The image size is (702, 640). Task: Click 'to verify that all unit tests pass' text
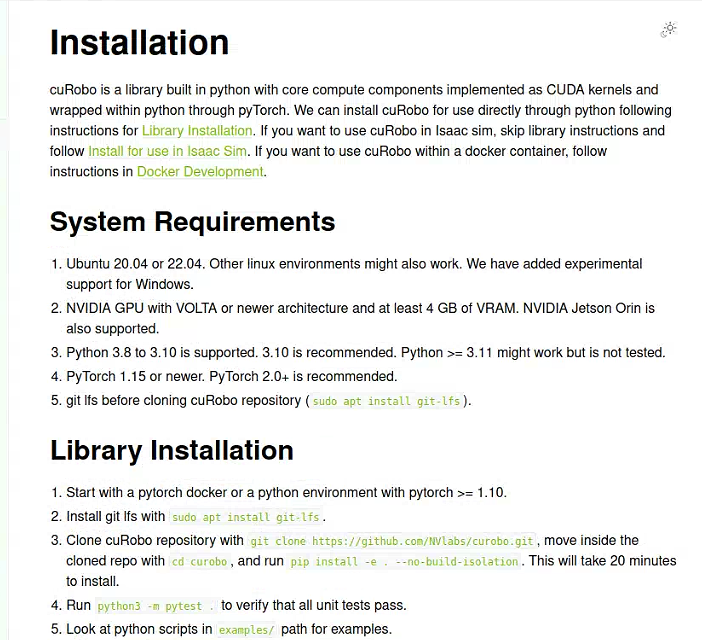pos(314,606)
